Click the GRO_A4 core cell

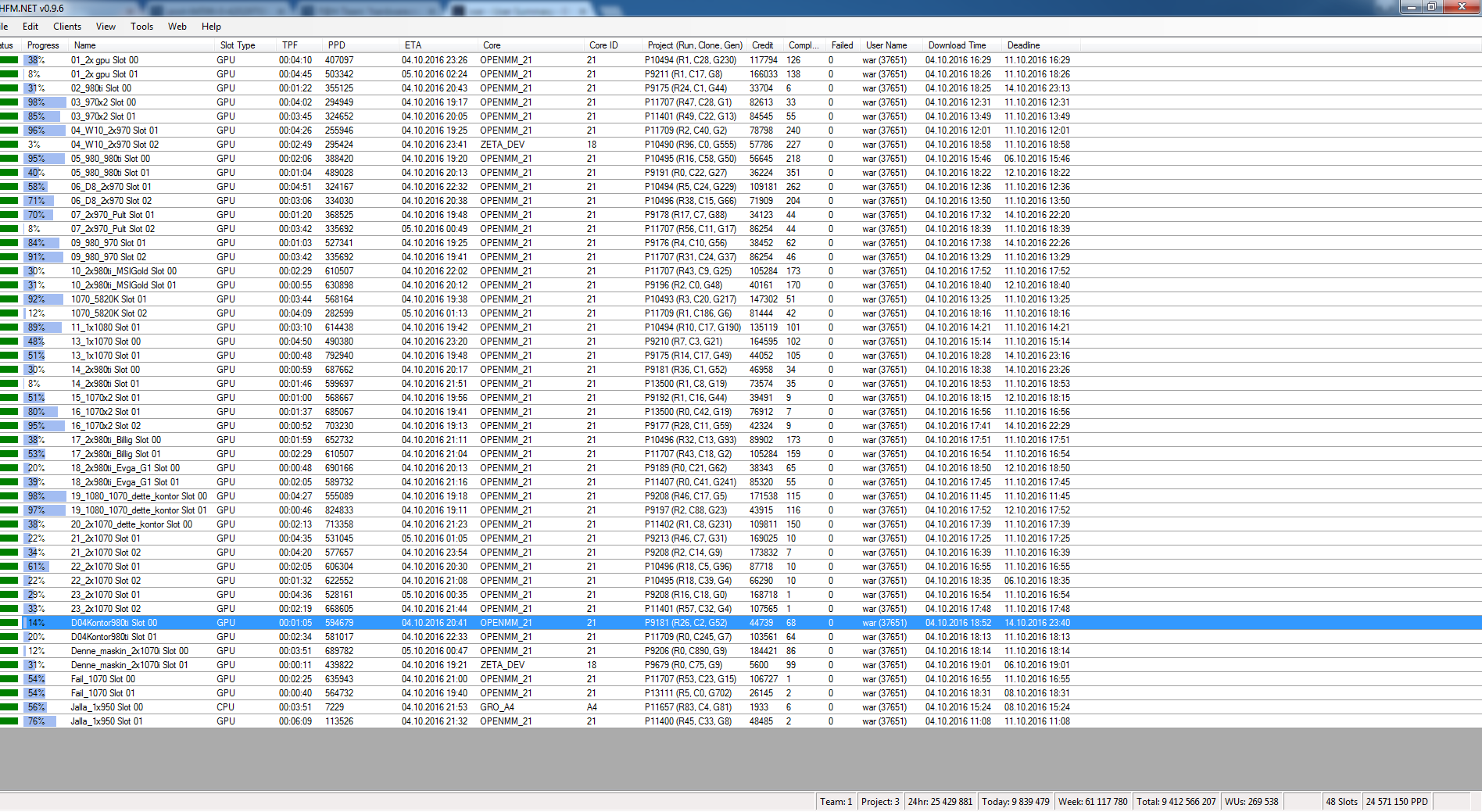pyautogui.click(x=497, y=707)
